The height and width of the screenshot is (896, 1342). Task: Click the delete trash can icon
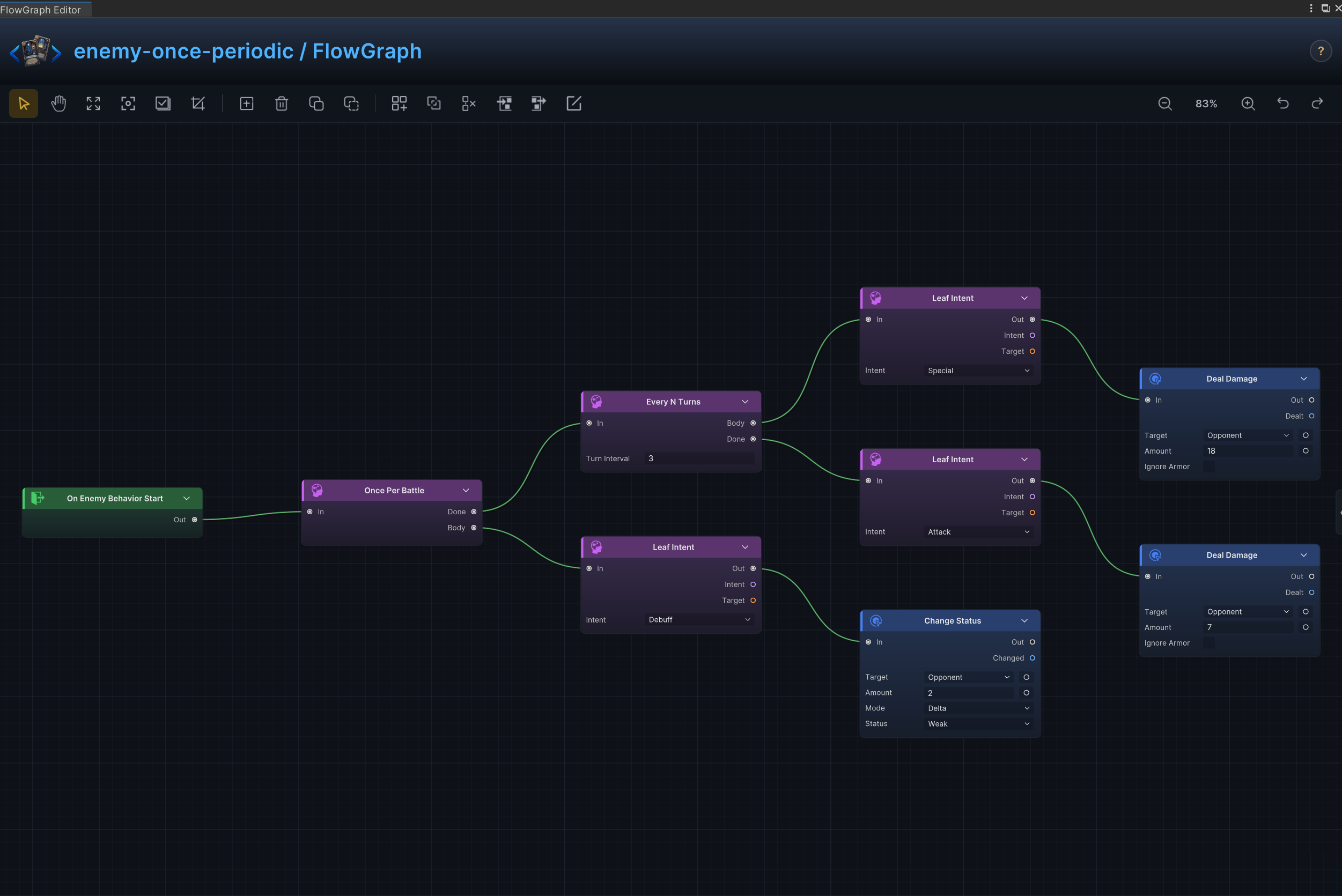281,103
